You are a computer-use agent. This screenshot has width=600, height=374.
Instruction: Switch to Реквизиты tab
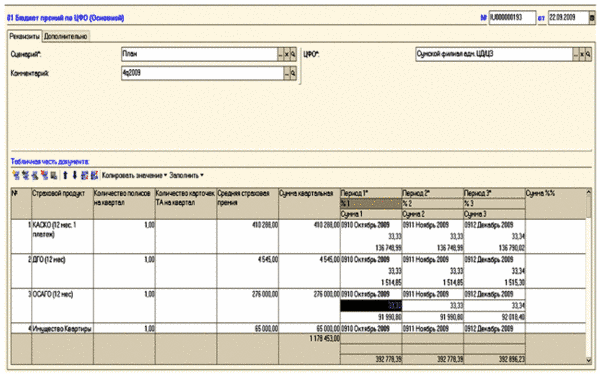tap(24, 36)
